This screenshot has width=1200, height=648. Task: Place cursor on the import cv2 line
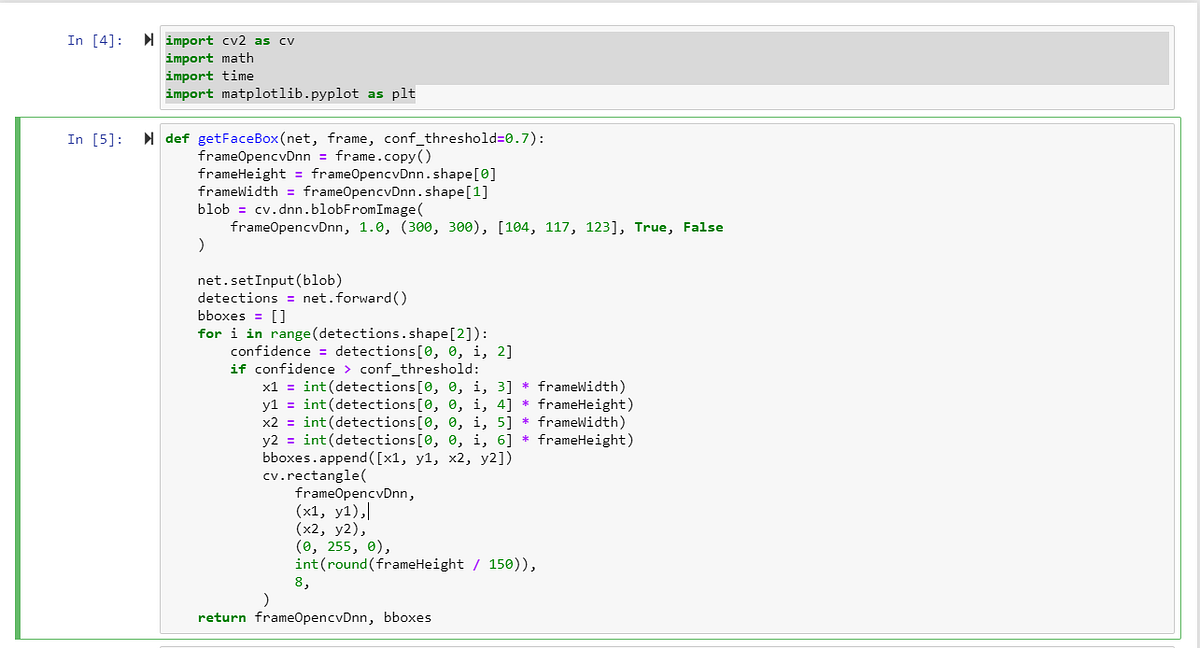(x=230, y=40)
